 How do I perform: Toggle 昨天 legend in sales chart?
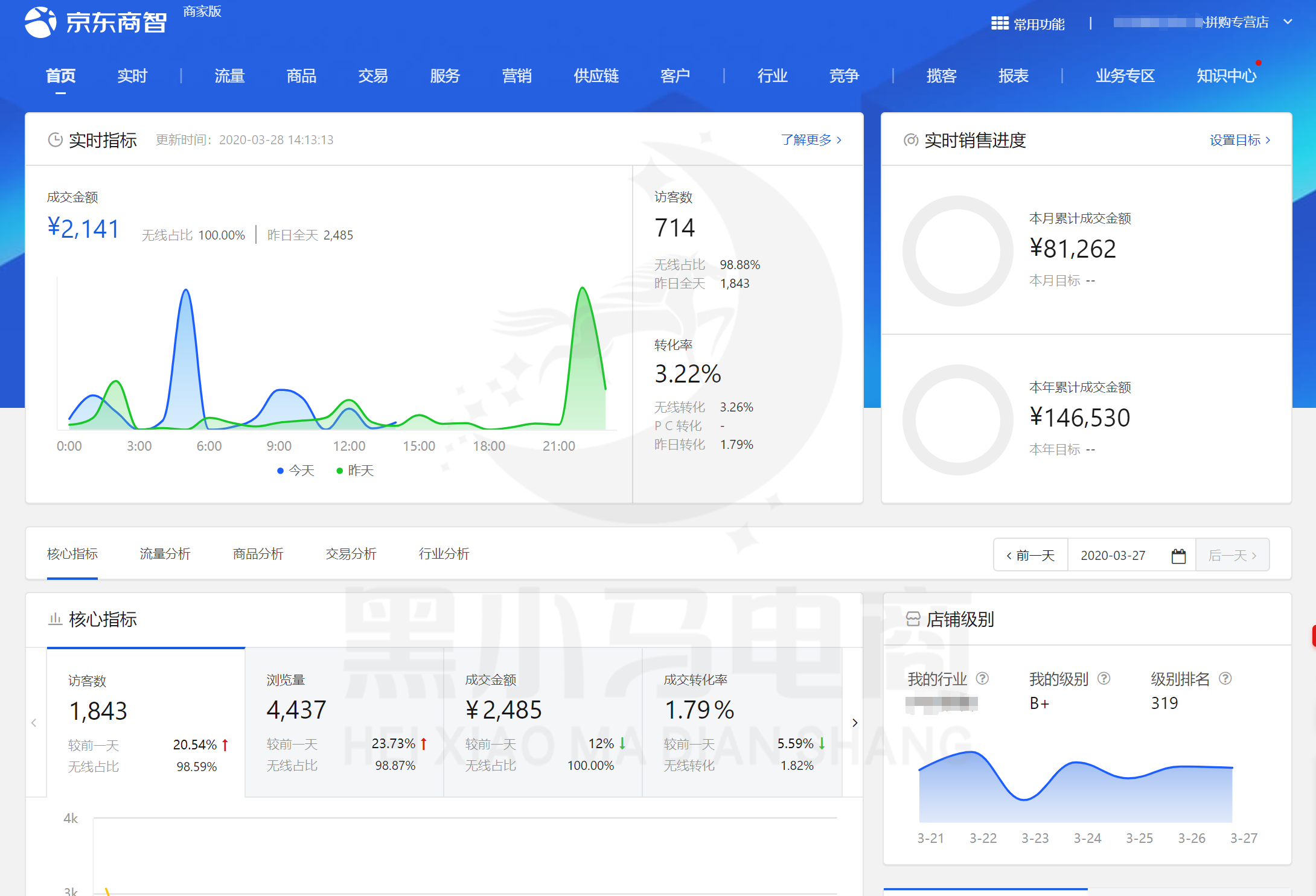355,471
